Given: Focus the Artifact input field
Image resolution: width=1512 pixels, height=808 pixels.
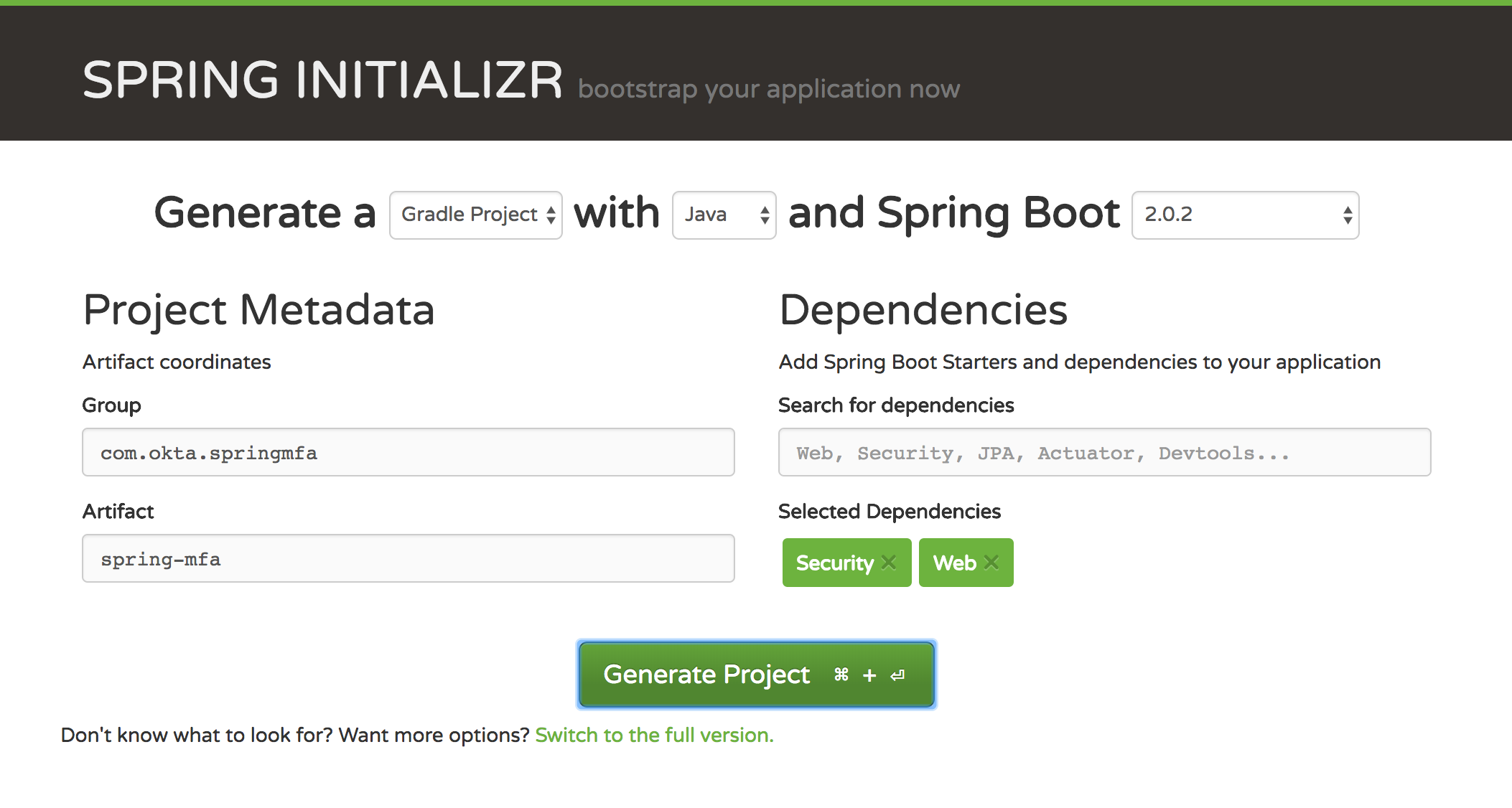Looking at the screenshot, I should click(408, 559).
